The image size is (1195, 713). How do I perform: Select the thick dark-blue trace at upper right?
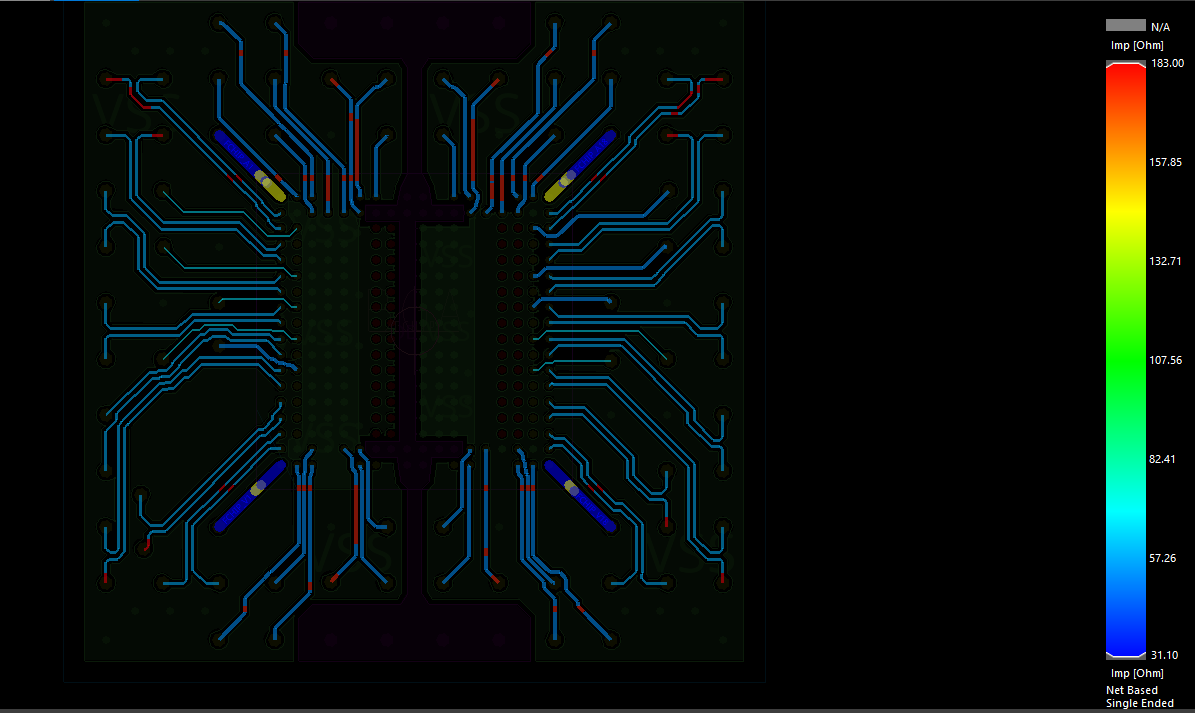click(592, 151)
